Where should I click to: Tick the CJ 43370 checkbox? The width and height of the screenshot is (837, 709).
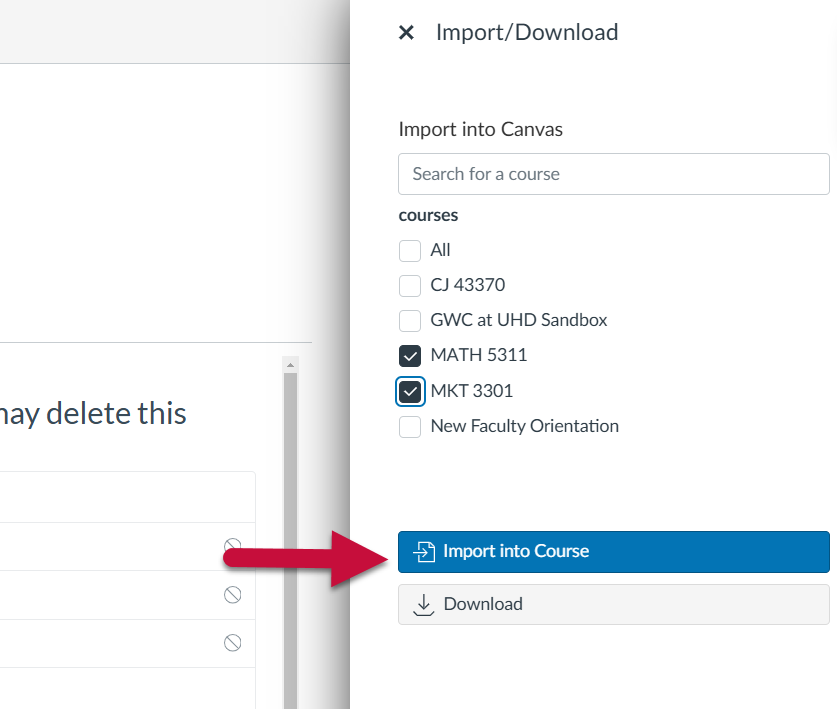tap(410, 286)
